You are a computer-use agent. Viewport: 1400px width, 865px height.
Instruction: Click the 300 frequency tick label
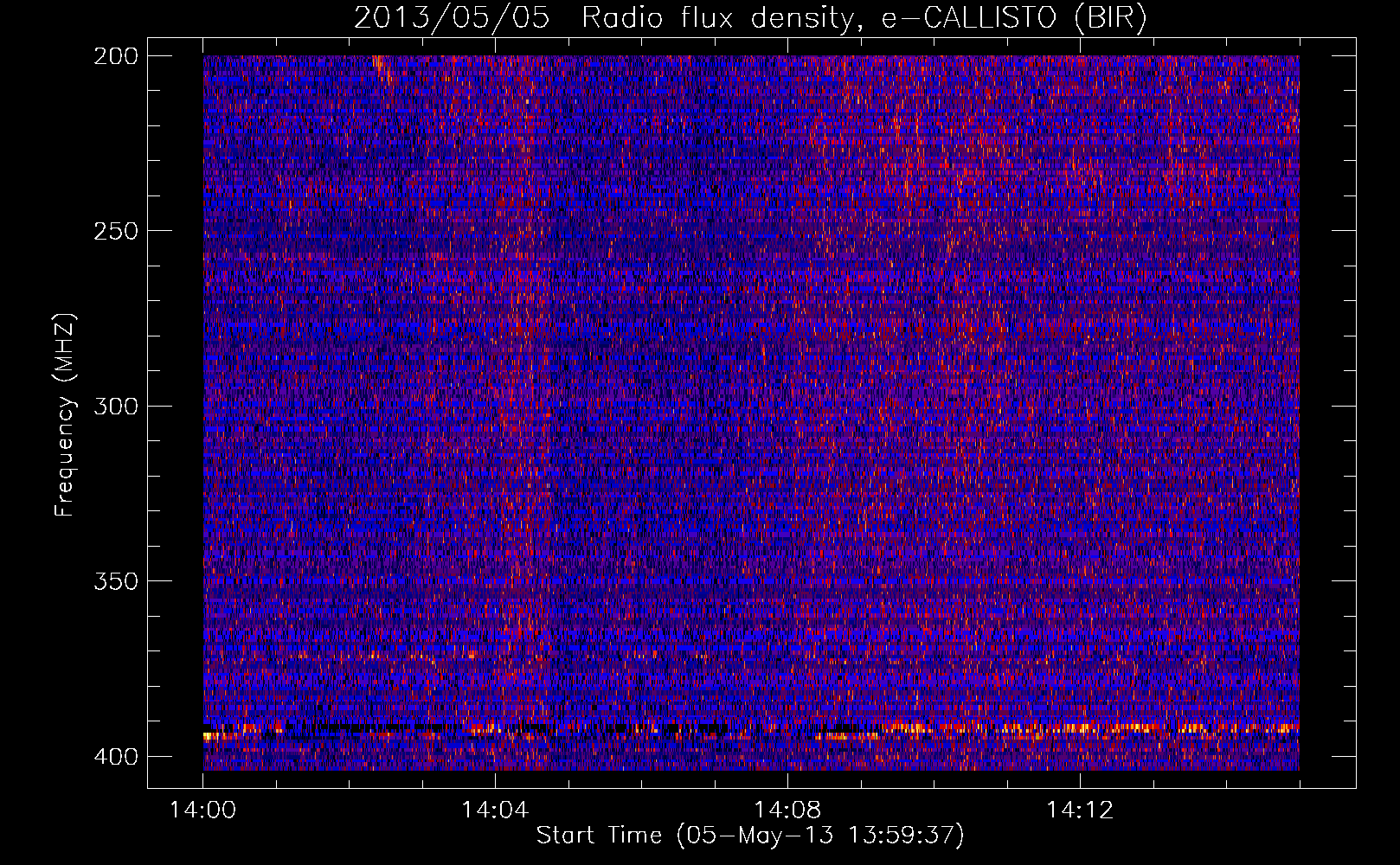[x=115, y=406]
